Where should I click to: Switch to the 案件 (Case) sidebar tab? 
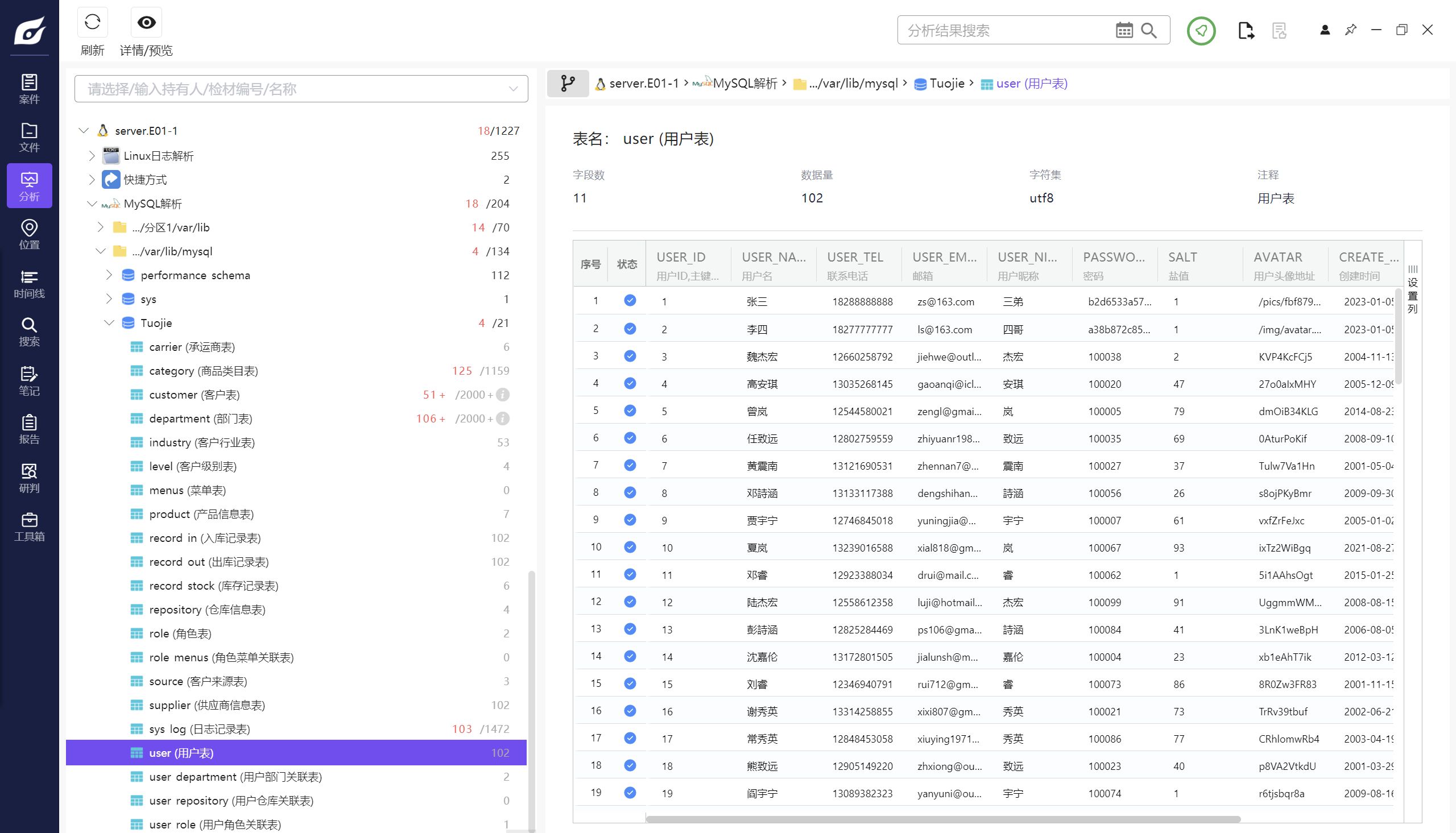(x=29, y=89)
